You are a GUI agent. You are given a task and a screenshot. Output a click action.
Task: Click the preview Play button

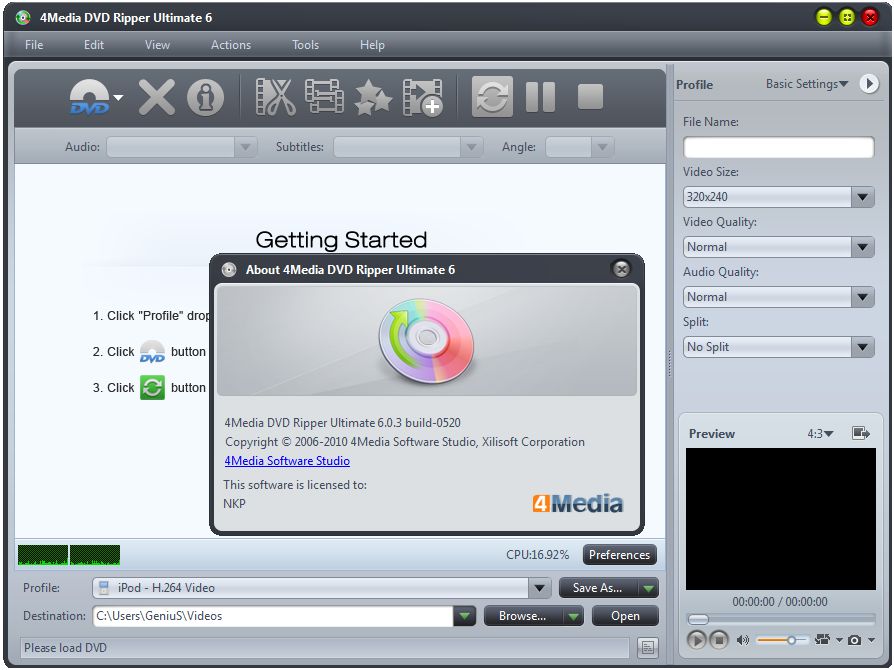(x=696, y=640)
